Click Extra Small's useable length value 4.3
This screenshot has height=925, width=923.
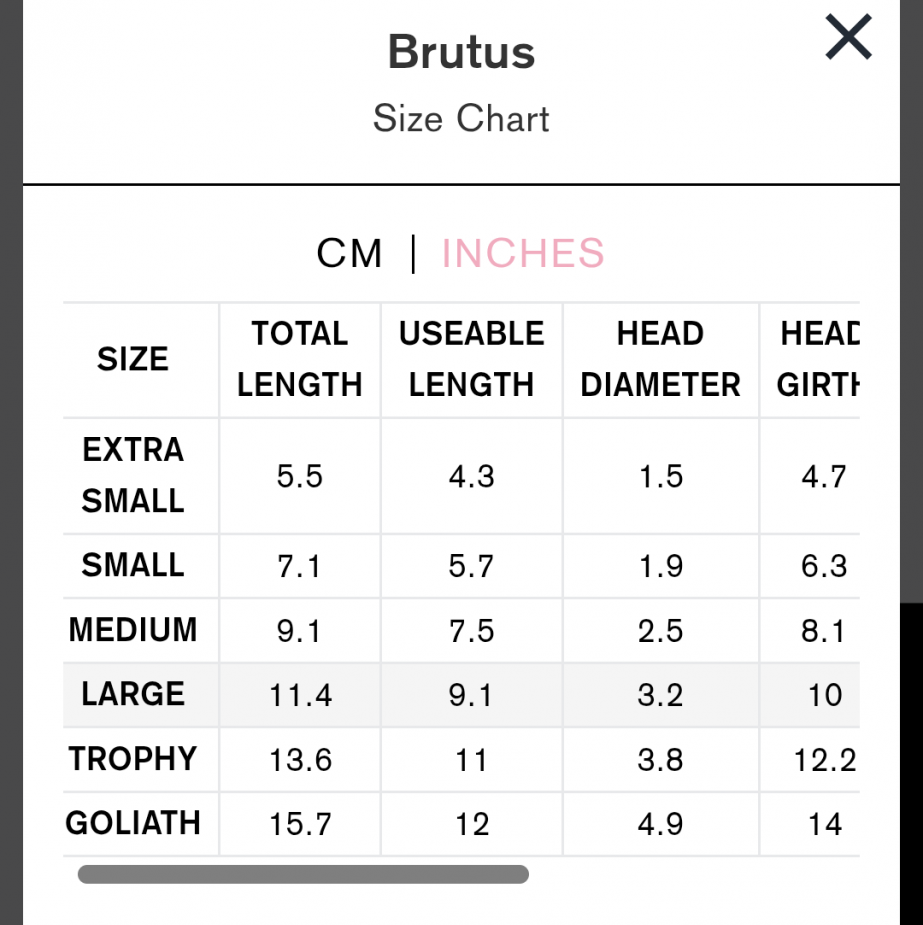click(471, 476)
